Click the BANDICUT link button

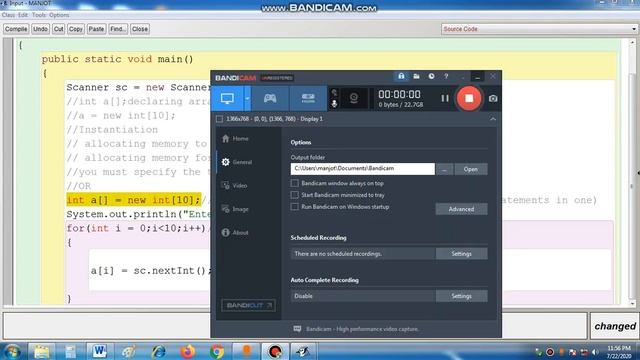[x=248, y=305]
